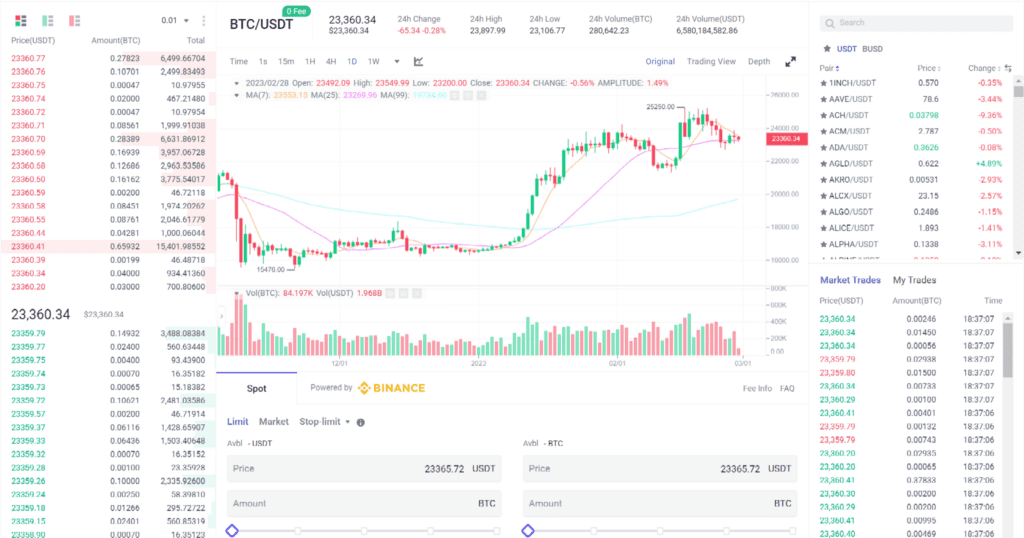
Task: Open the Market Trades tab
Action: click(850, 280)
